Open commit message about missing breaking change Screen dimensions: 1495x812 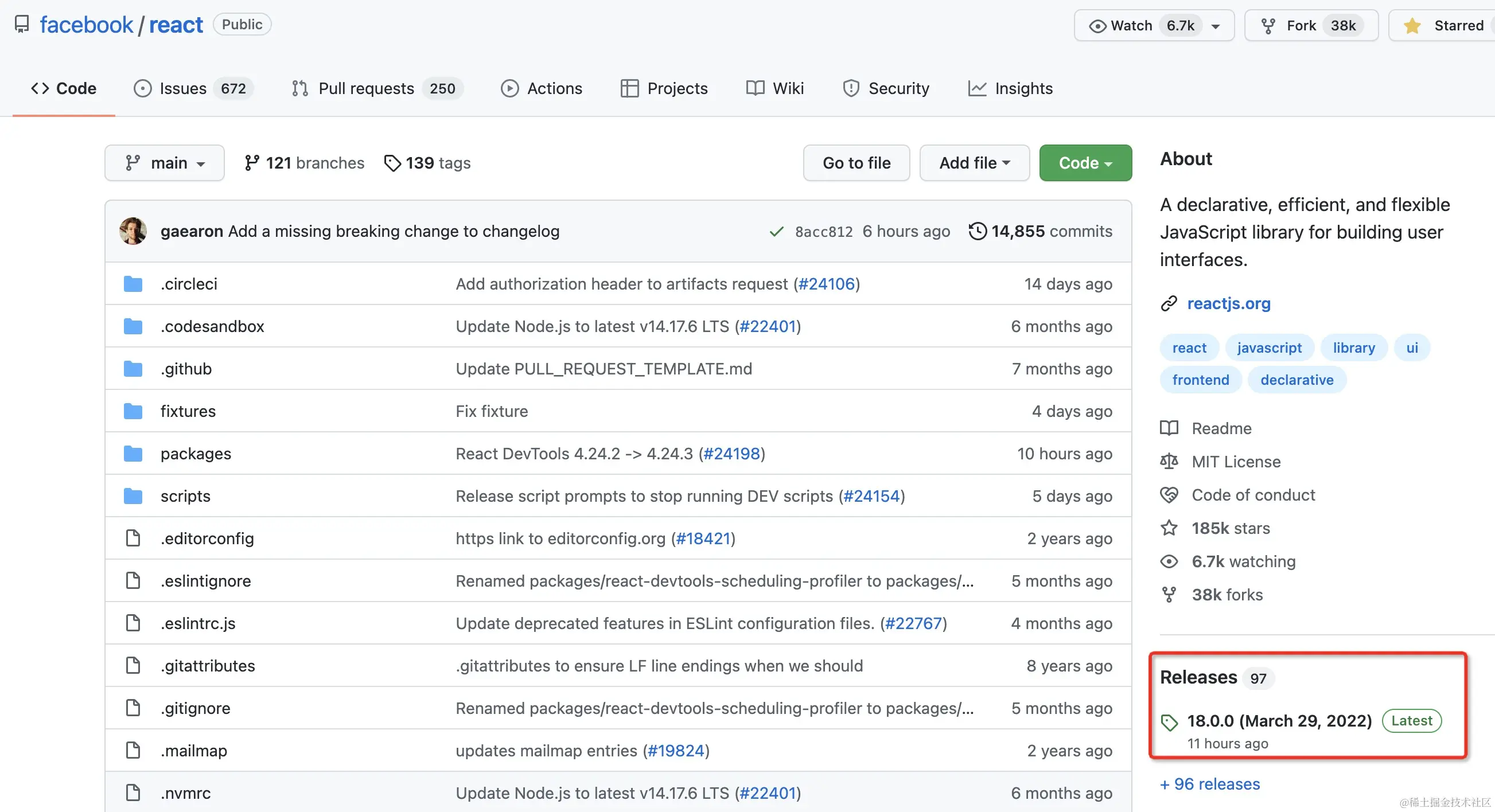394,232
